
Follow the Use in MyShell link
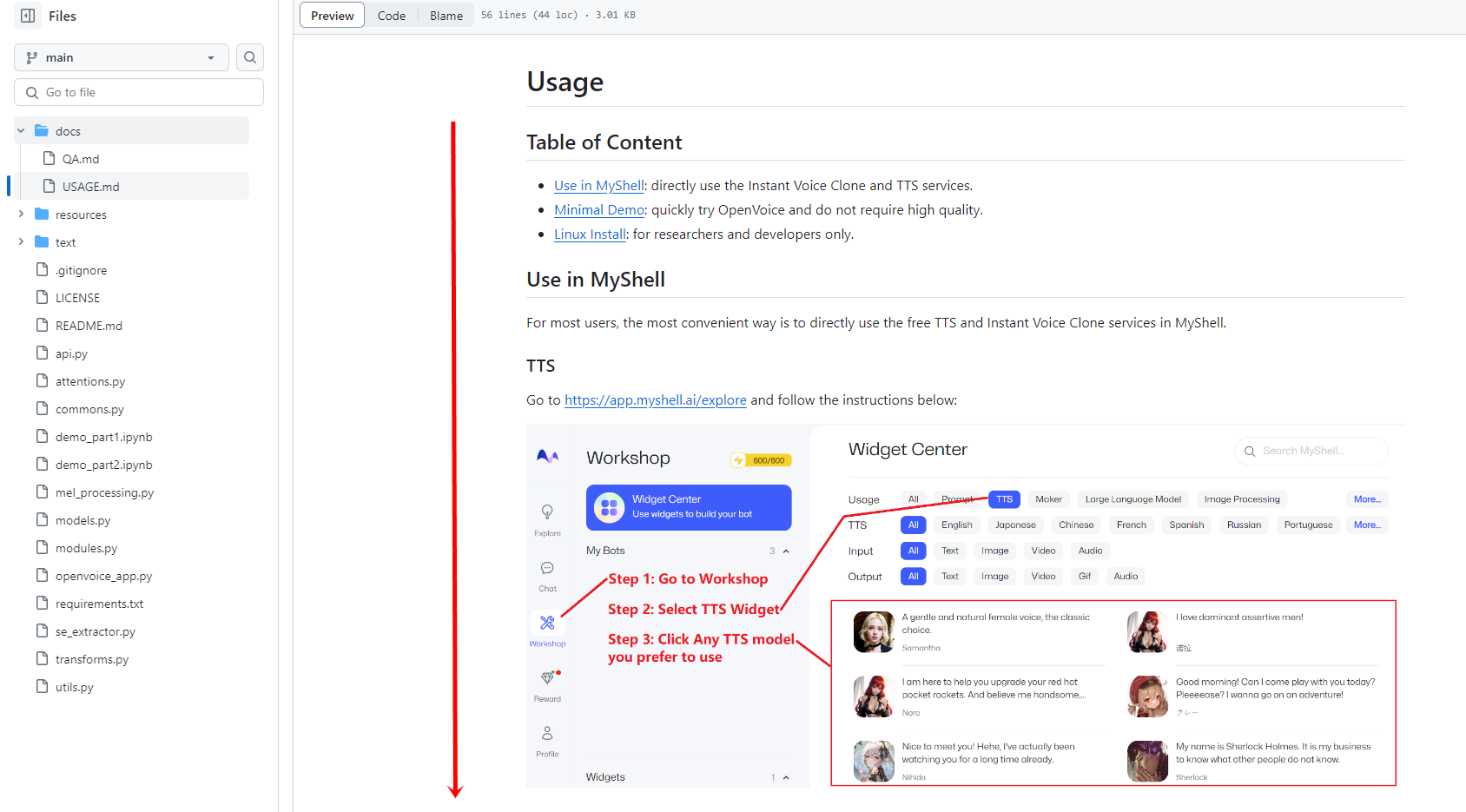click(599, 185)
